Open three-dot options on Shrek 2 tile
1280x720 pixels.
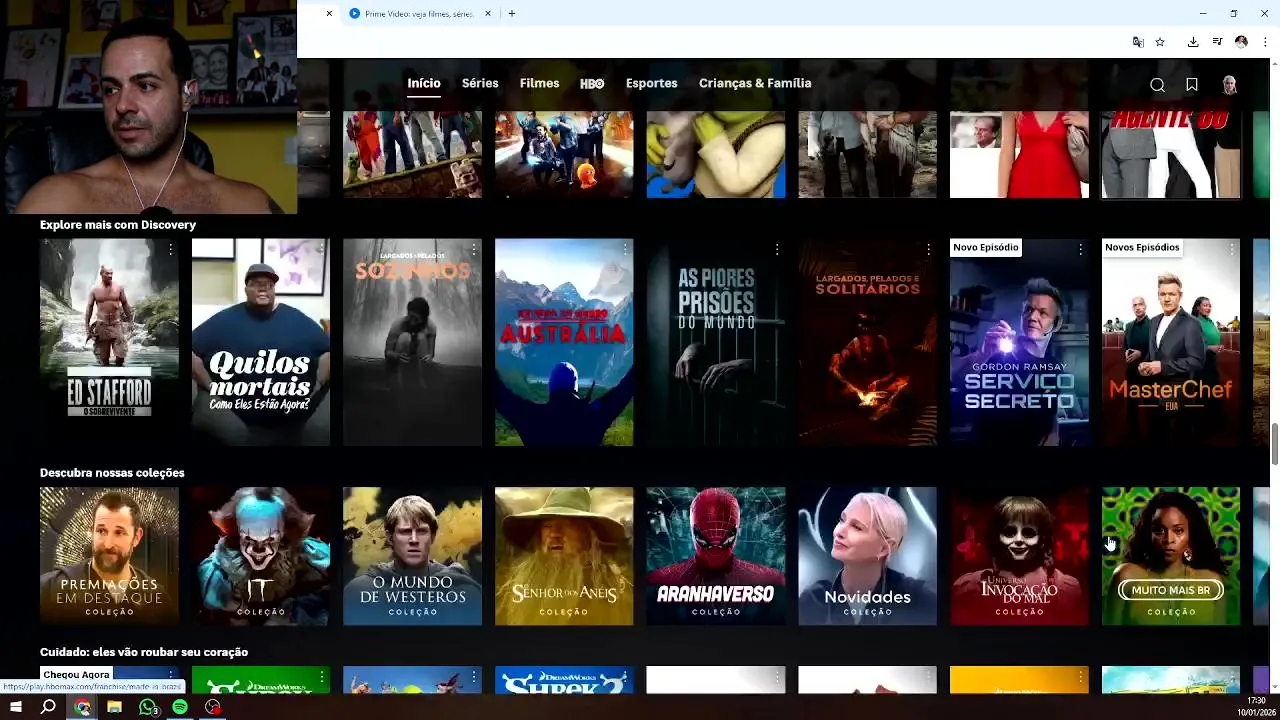click(x=625, y=678)
